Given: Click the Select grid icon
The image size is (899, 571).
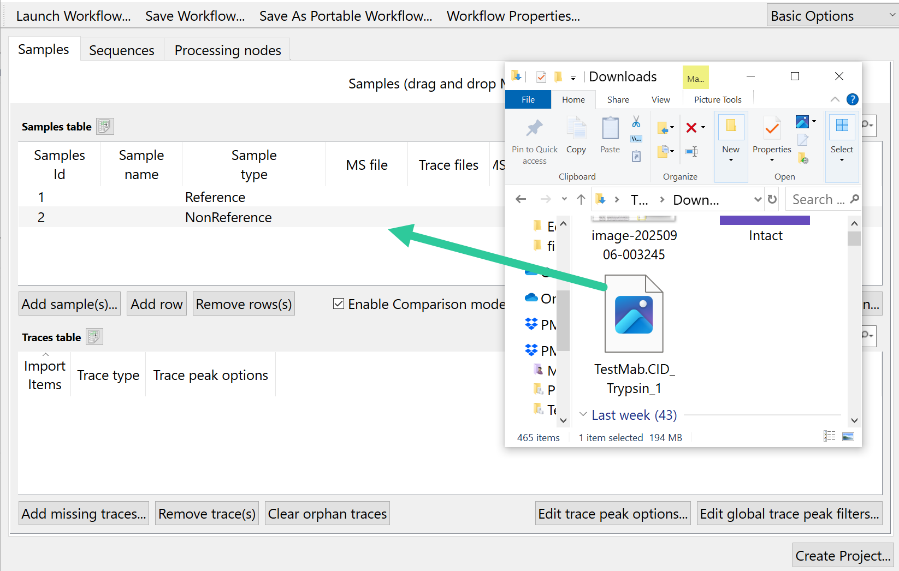Looking at the screenshot, I should [842, 126].
